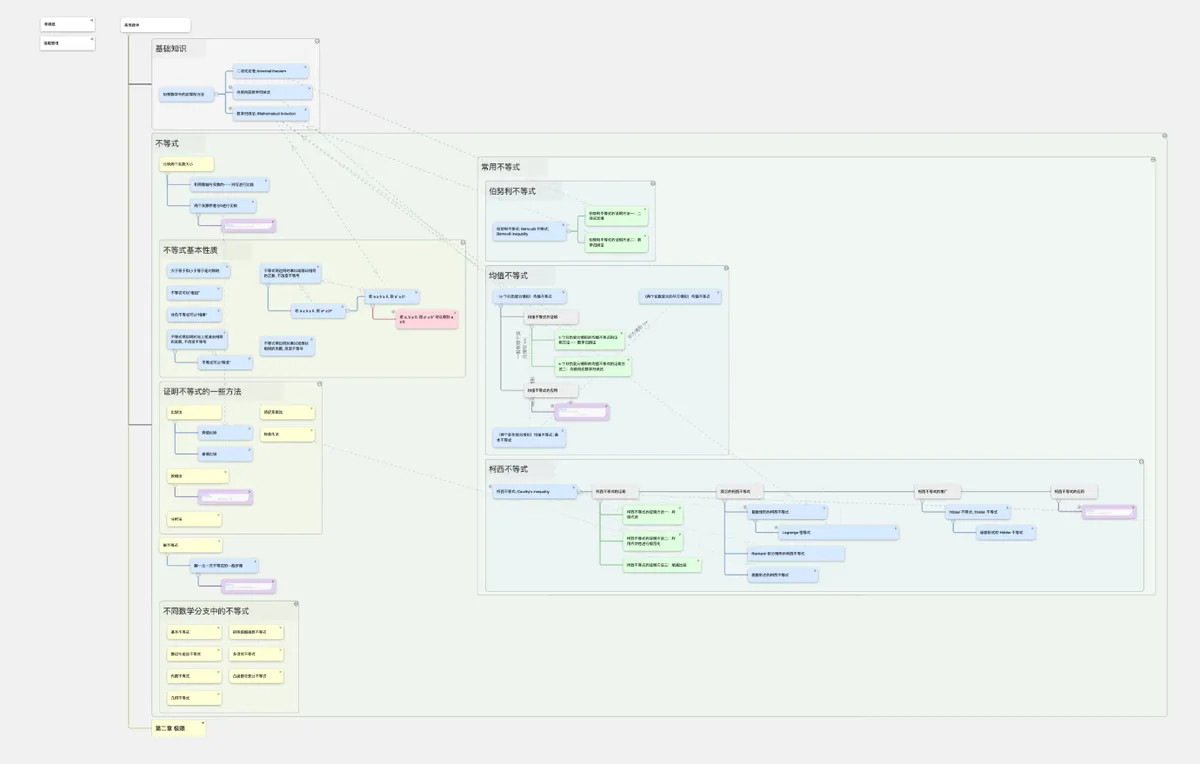Click the 证明不等式的一些方法 group title

[x=203, y=391]
